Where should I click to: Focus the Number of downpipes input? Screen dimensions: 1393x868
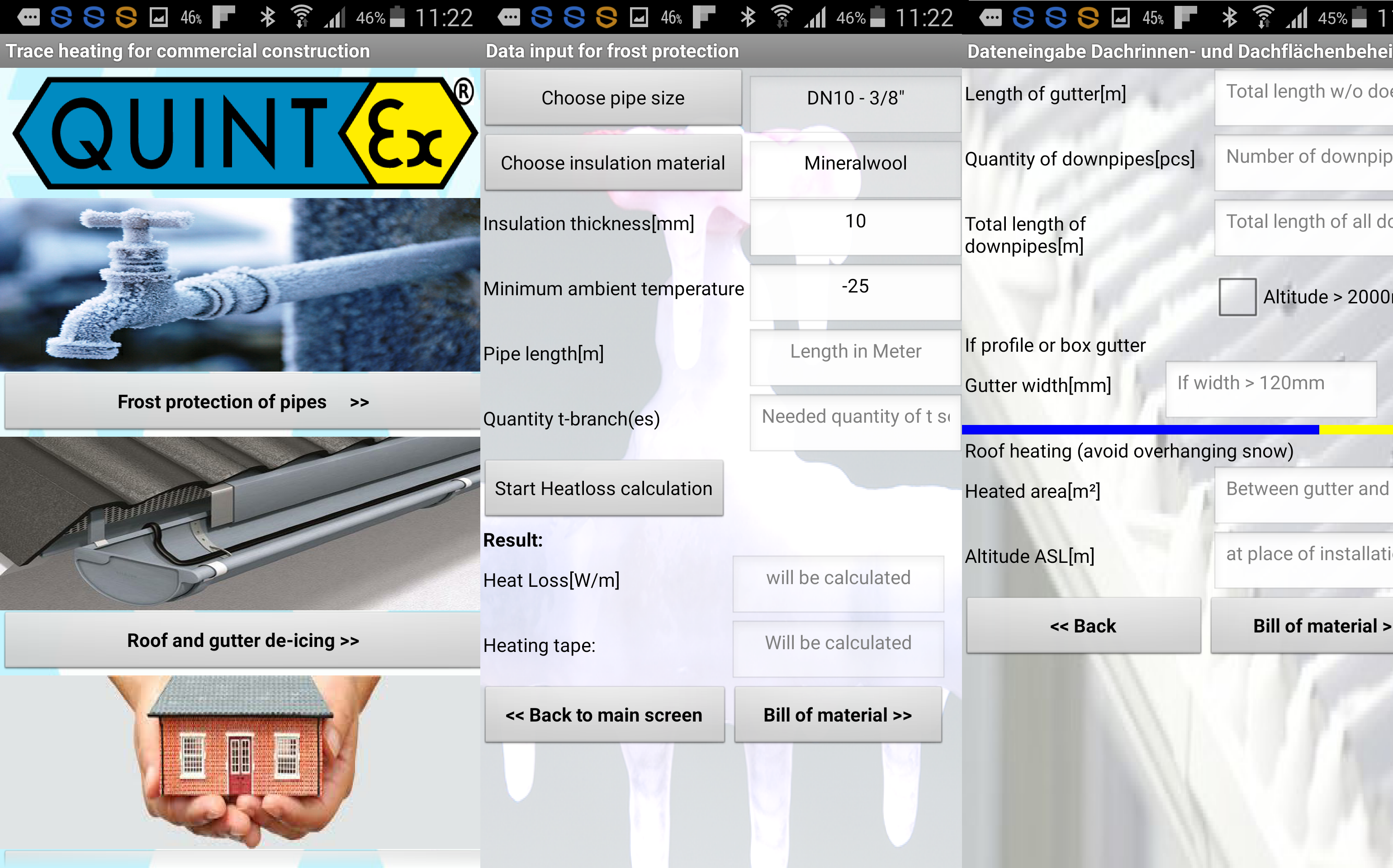(1303, 162)
